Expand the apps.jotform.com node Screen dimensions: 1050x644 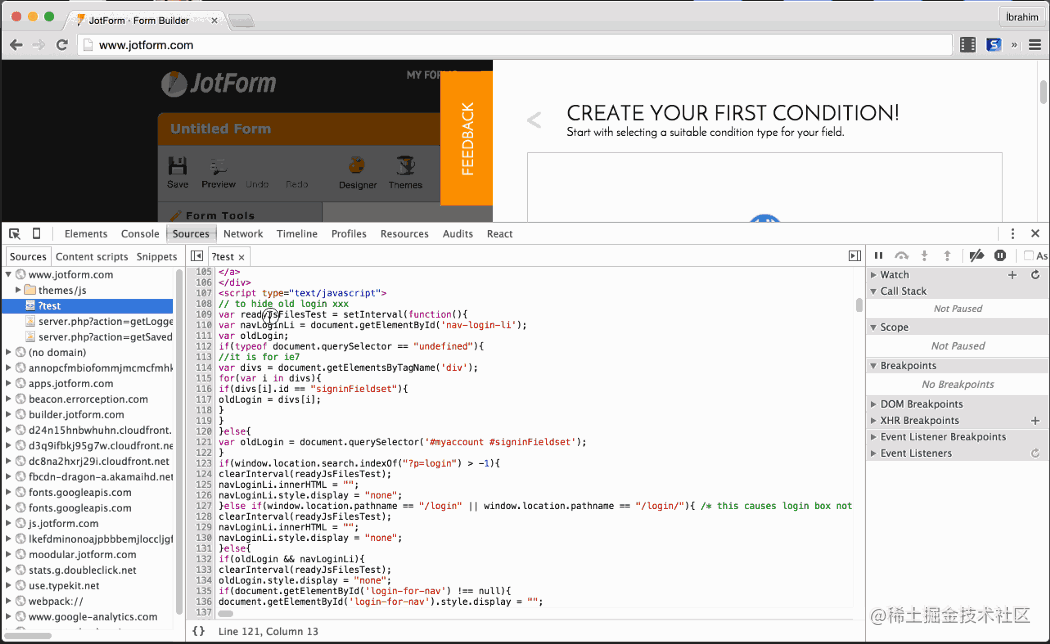coord(9,383)
